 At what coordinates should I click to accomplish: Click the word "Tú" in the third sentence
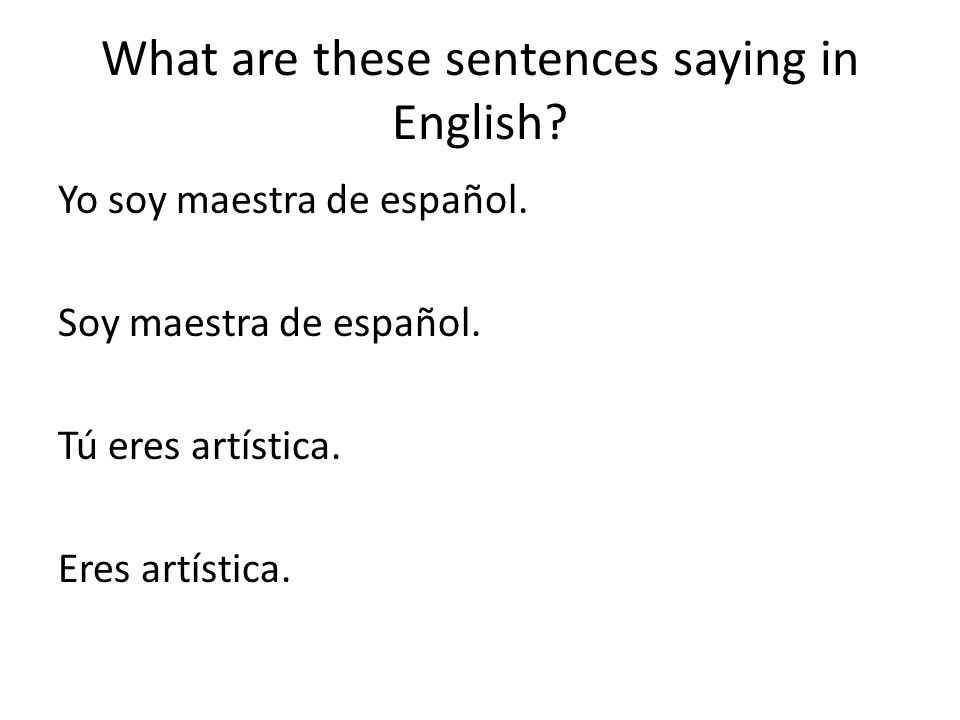point(77,444)
